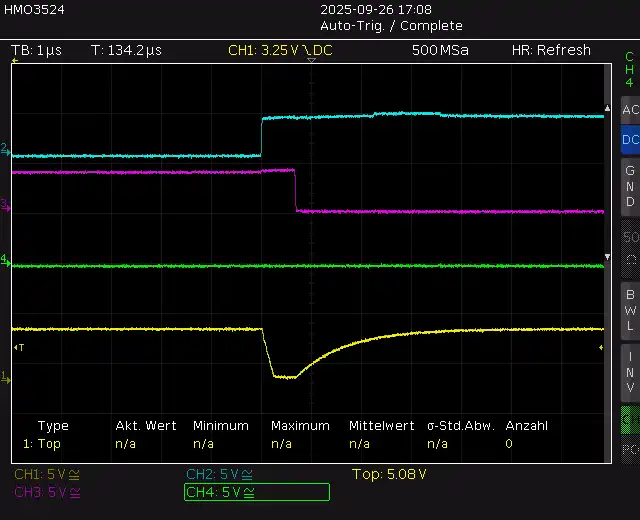Image resolution: width=640 pixels, height=520 pixels.
Task: Toggle GND coupling for the channel
Action: [629, 186]
